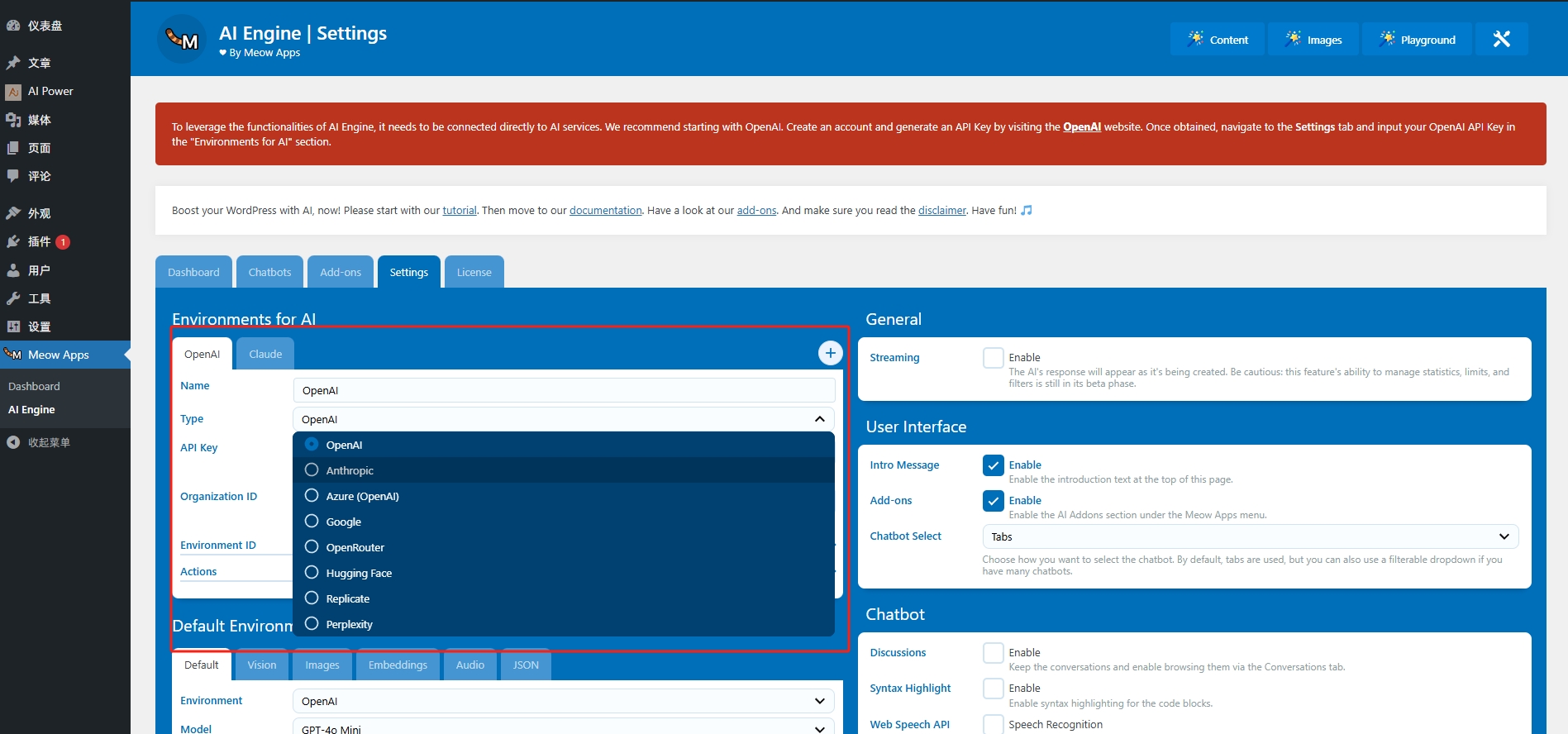This screenshot has height=734, width=1568.
Task: Select the OpenAI environment tab
Action: coord(203,354)
